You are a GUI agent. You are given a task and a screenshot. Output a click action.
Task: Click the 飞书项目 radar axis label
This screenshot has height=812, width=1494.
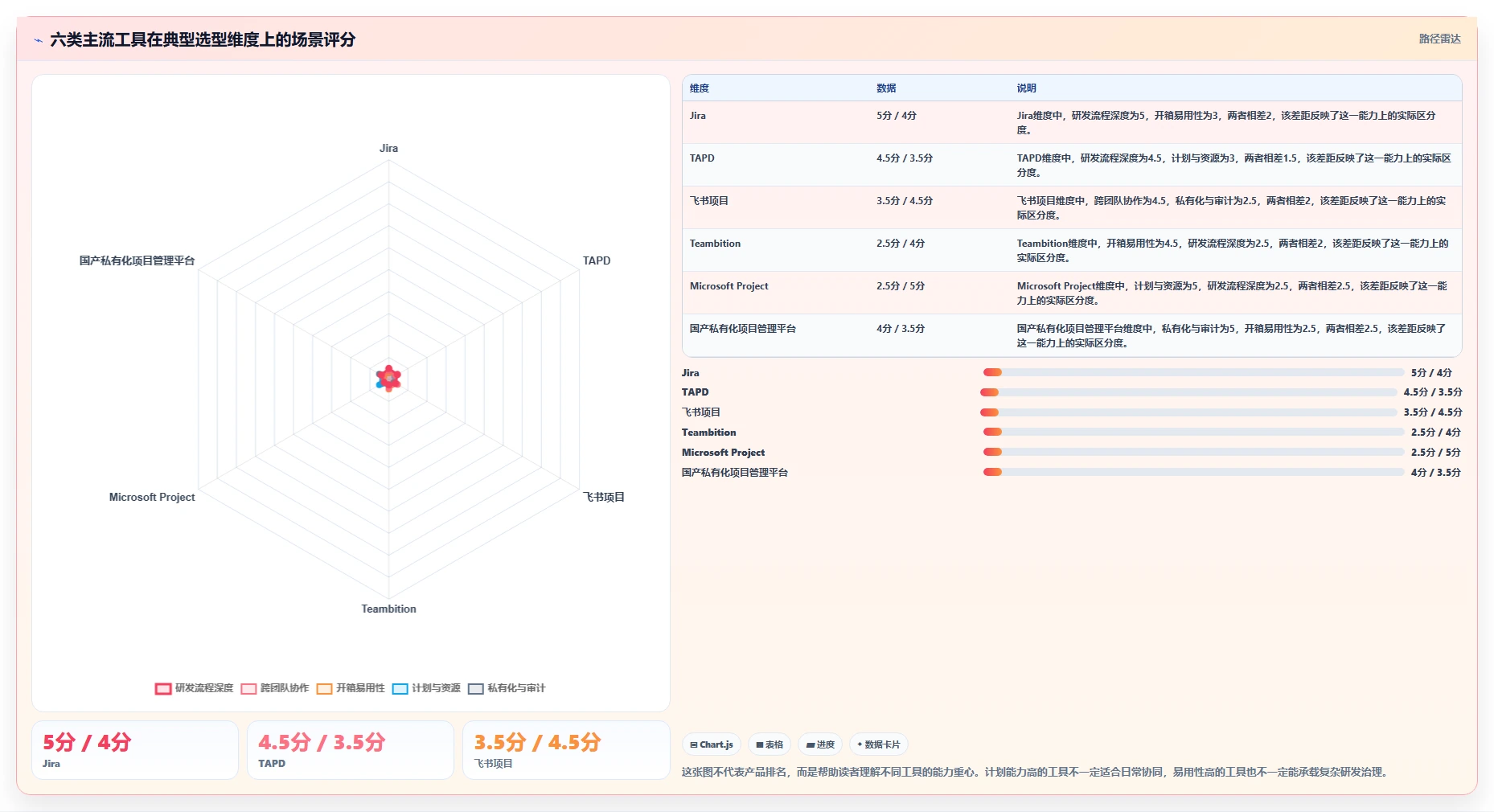tap(604, 497)
